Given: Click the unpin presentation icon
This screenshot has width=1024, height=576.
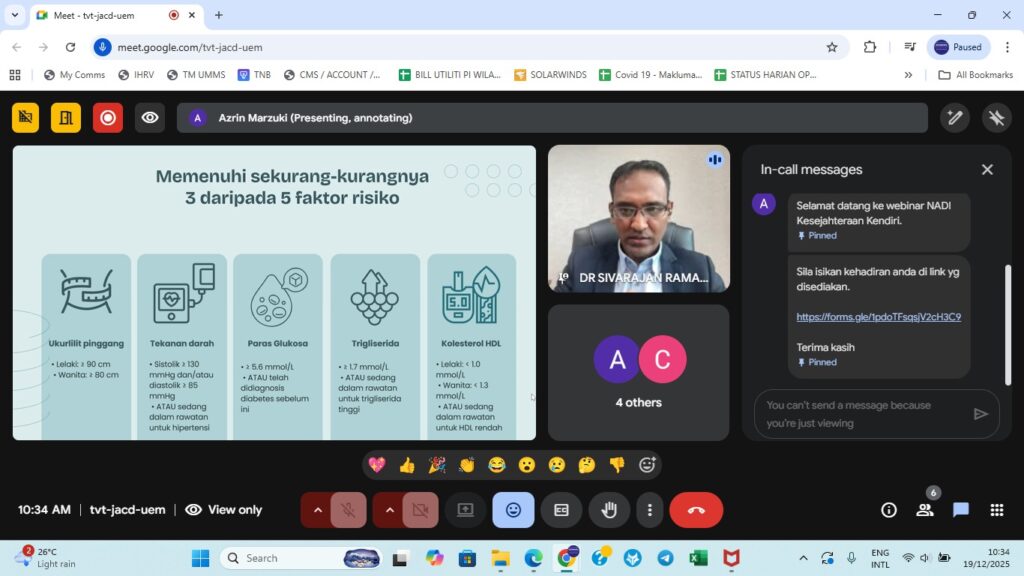Looking at the screenshot, I should tap(996, 118).
